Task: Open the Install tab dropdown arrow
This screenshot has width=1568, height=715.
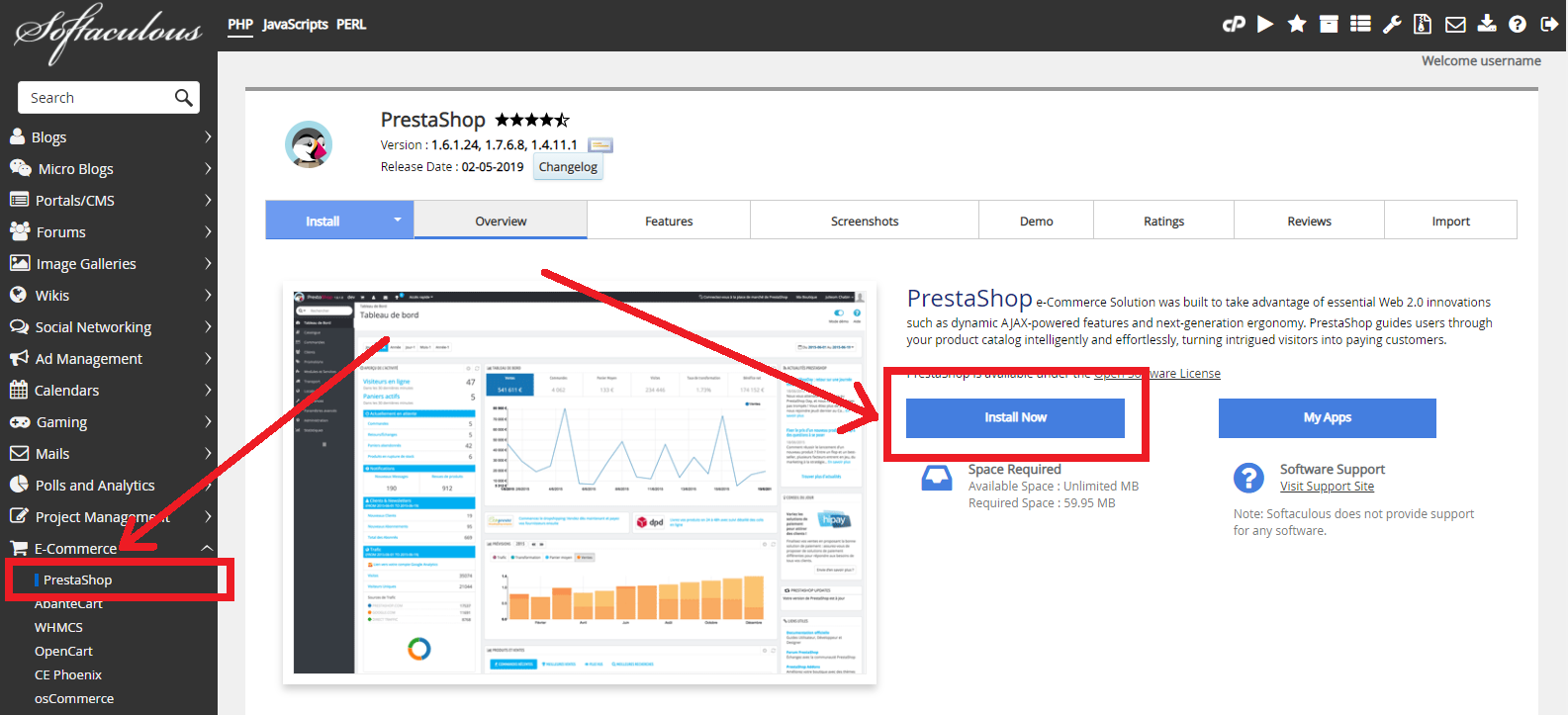Action: 398,220
